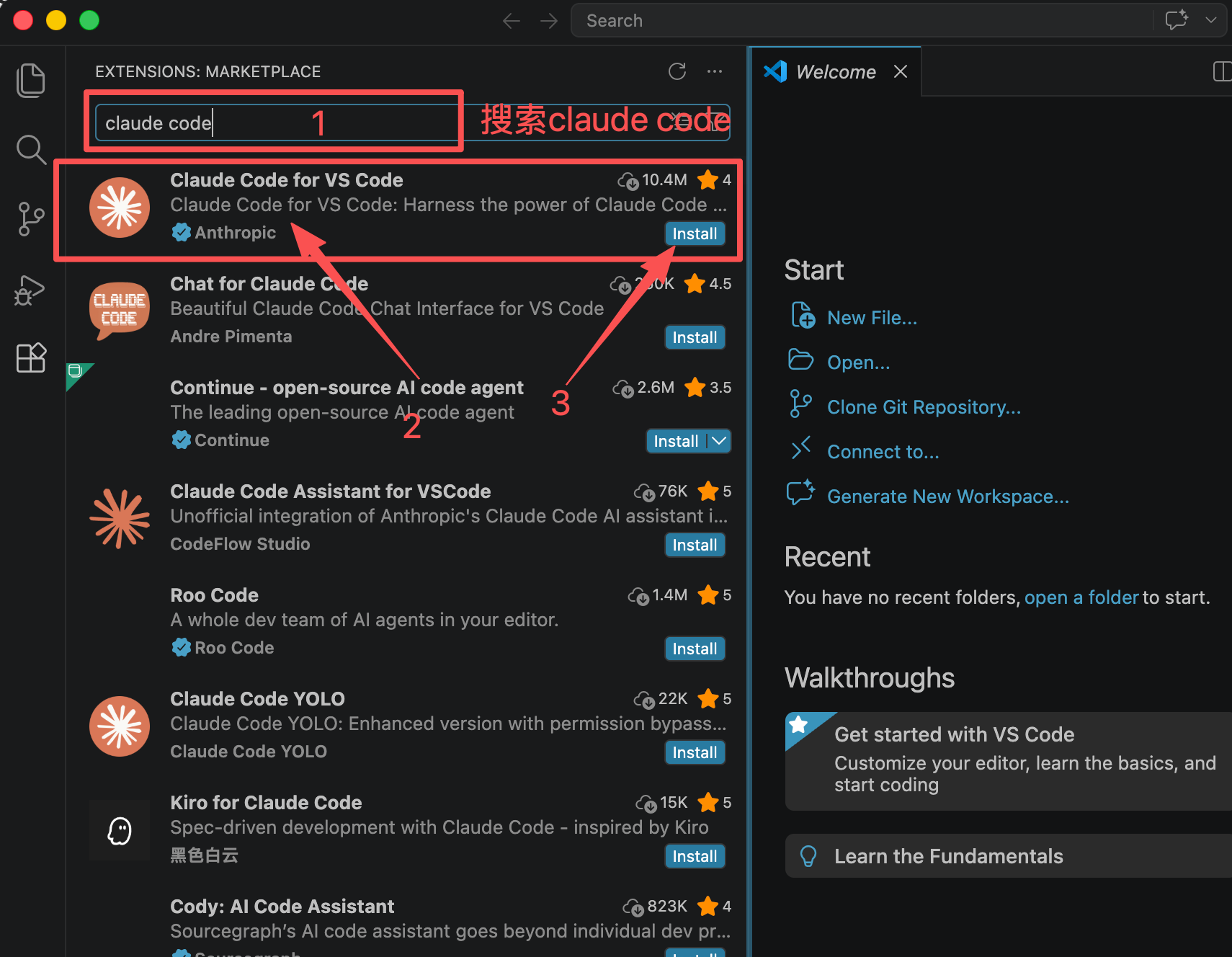Close the Welcome tab
Image resolution: width=1232 pixels, height=957 pixels.
click(x=901, y=71)
